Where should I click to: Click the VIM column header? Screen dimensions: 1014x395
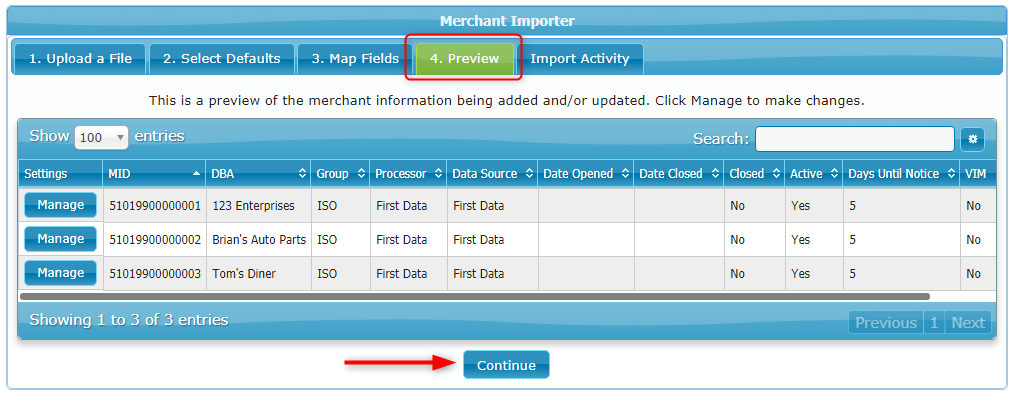pos(978,174)
